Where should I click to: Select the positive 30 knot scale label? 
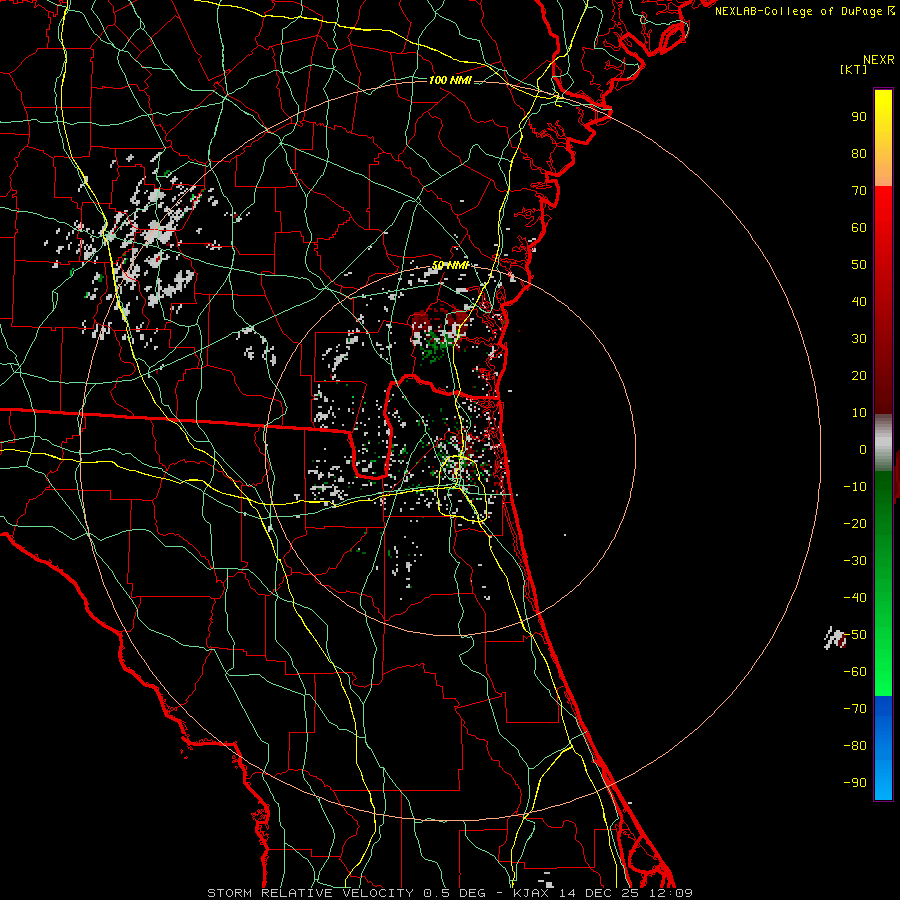859,339
